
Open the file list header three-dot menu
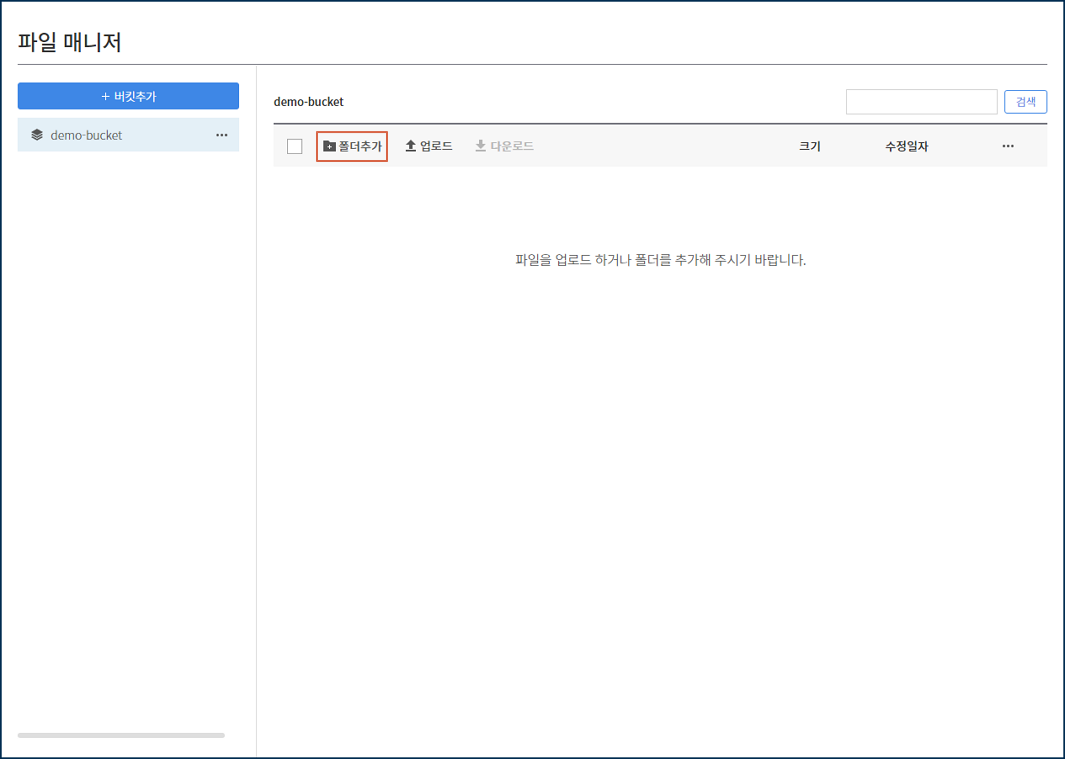click(1008, 146)
